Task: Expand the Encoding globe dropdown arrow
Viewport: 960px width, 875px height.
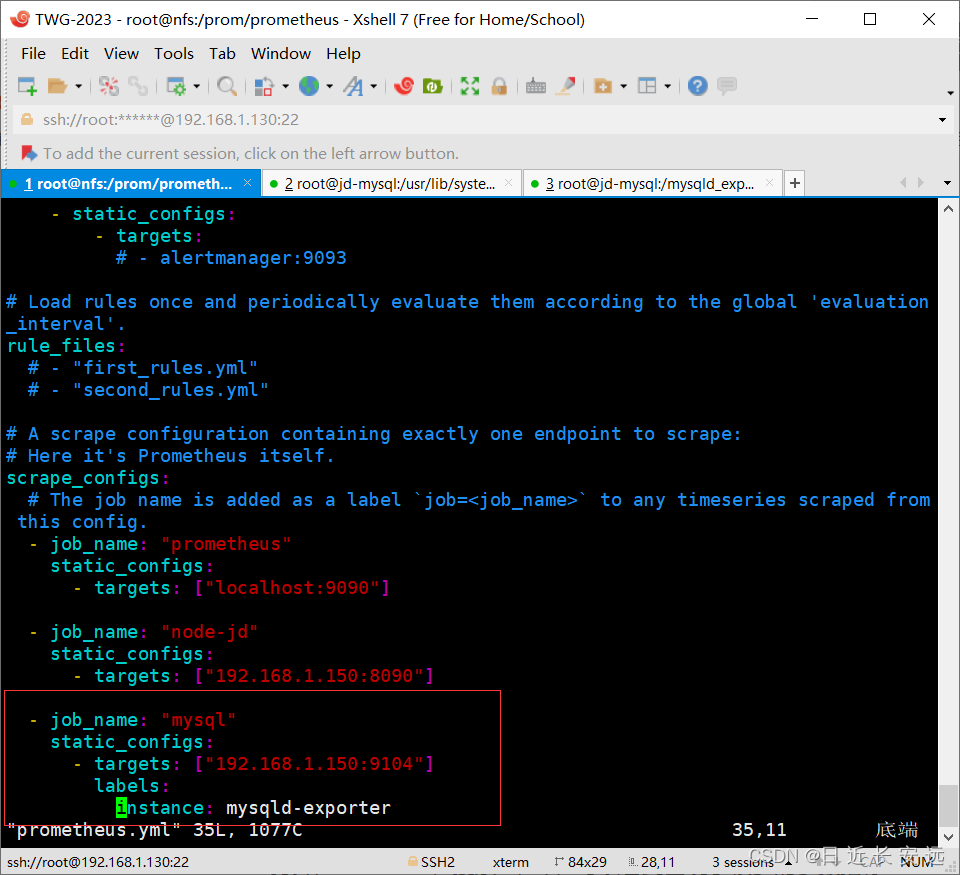Action: click(329, 86)
